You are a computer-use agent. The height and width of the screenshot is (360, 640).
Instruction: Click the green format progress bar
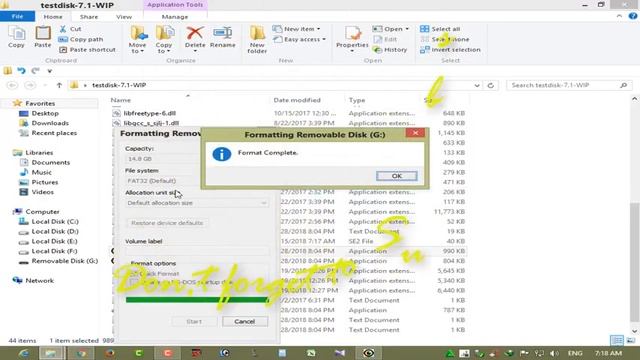tap(197, 300)
